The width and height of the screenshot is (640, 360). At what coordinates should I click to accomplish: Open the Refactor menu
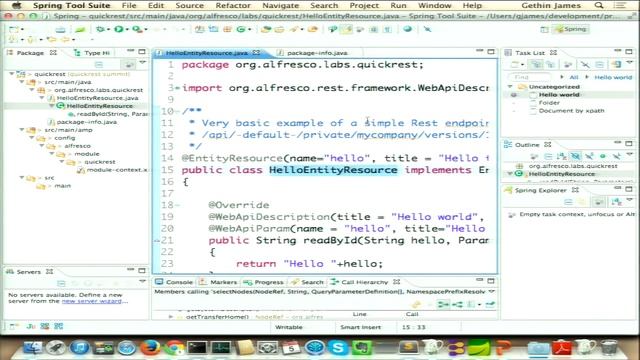(x=233, y=5)
